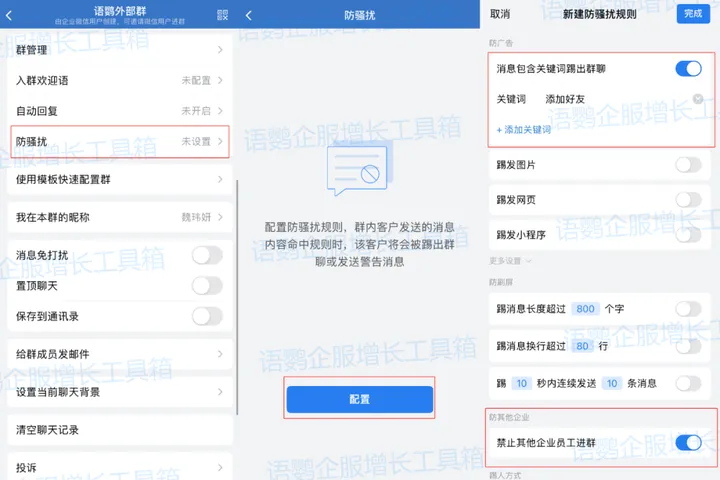Click the 800 message length field
The width and height of the screenshot is (720, 480).
[585, 309]
